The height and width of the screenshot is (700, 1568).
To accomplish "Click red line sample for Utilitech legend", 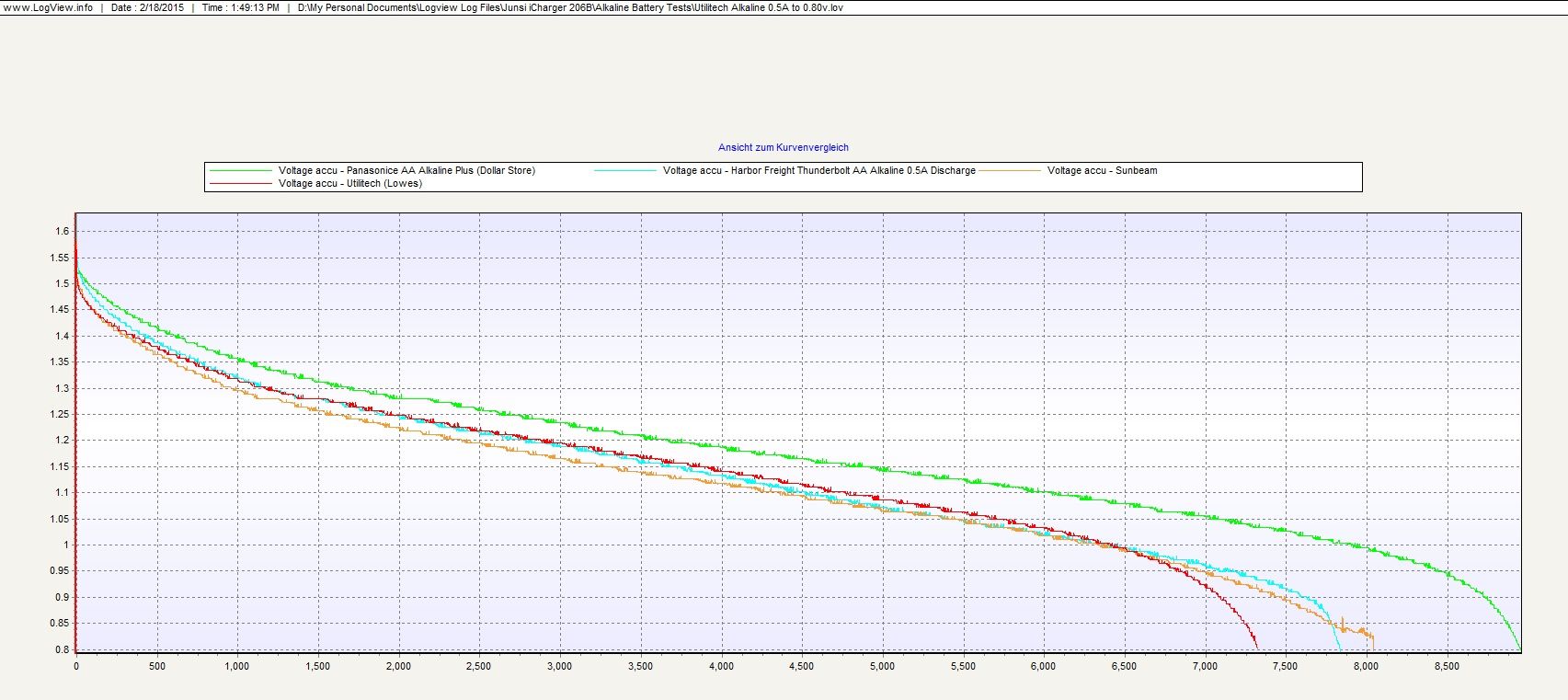I will pyautogui.click(x=241, y=183).
